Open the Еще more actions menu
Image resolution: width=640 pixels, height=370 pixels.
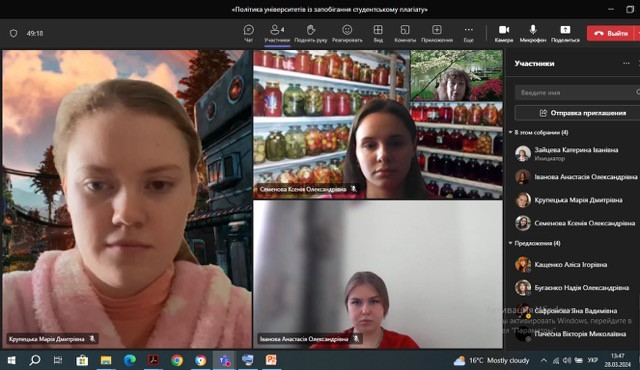tap(469, 33)
